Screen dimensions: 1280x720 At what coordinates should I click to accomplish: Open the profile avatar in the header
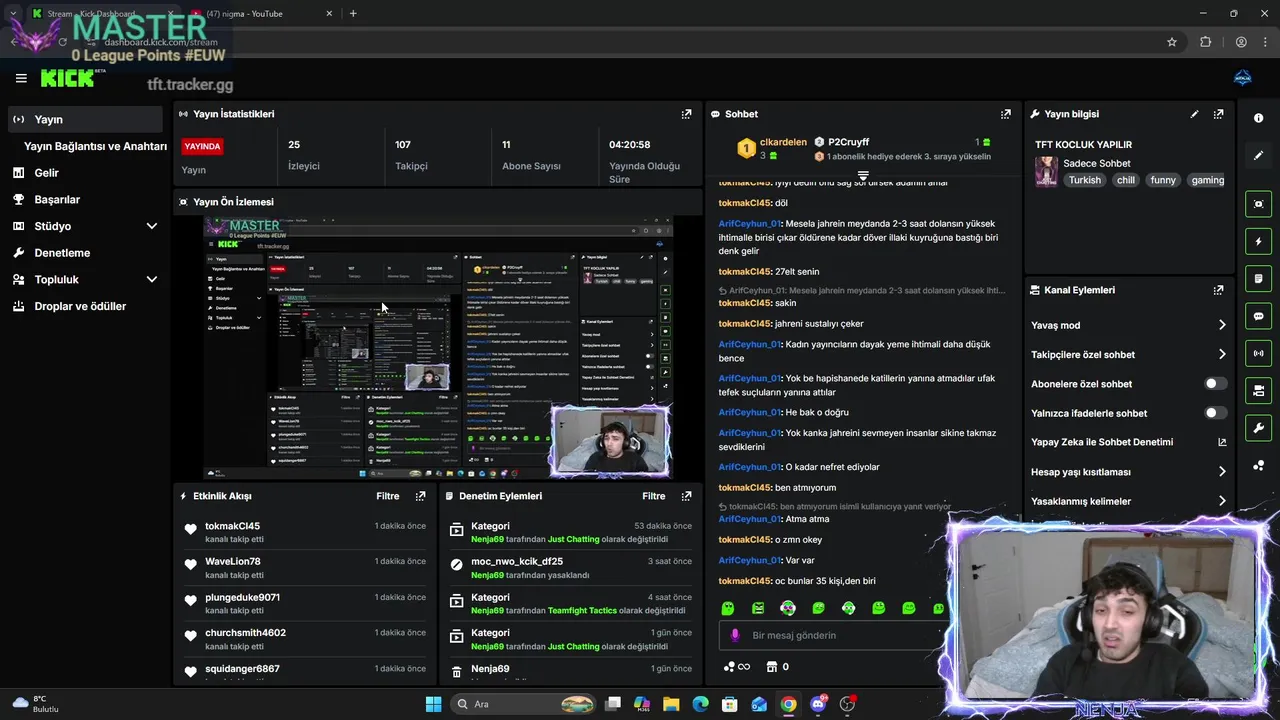1242,78
